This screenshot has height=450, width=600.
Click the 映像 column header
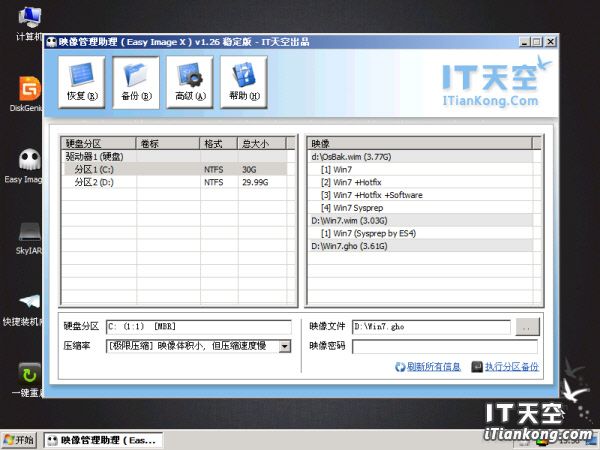point(420,143)
